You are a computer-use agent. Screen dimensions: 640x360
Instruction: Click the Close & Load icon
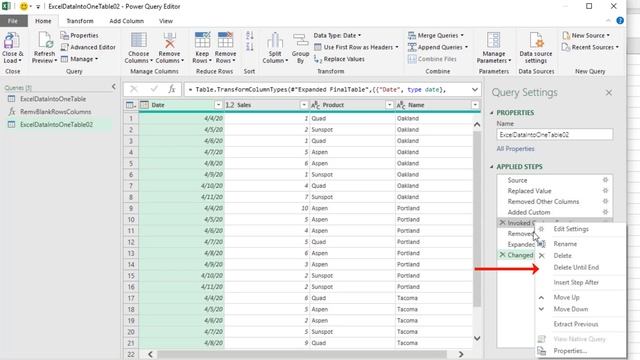12,41
